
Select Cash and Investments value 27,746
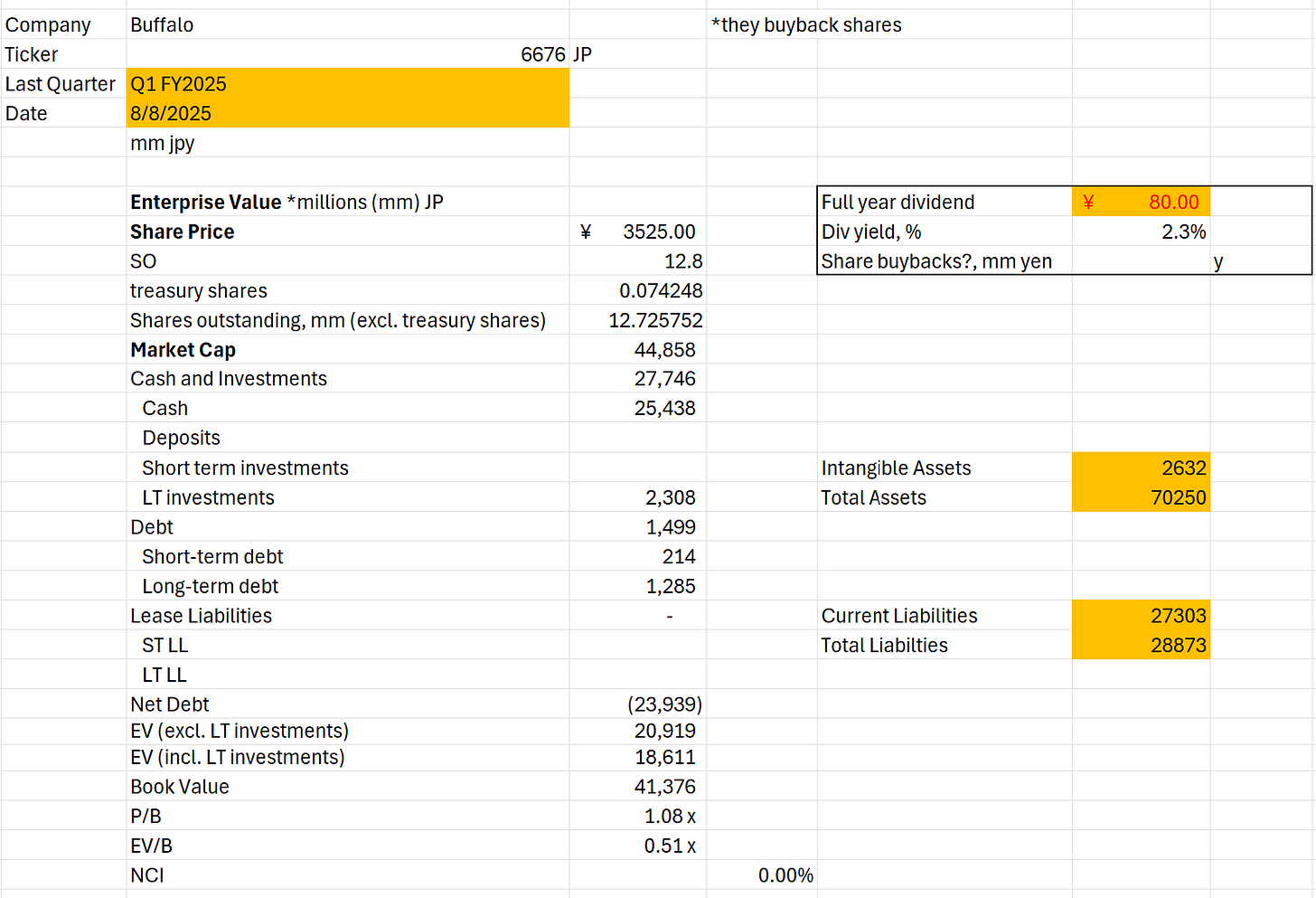click(665, 379)
